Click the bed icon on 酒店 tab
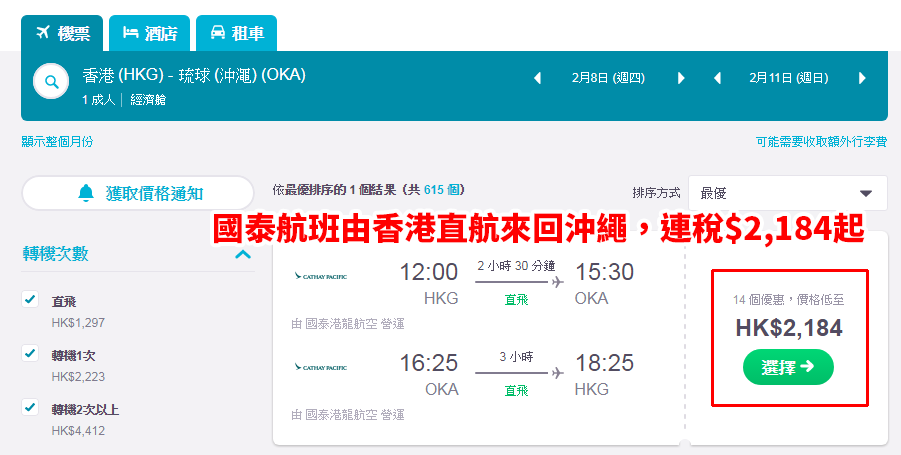Screen dimensions: 901x455 (130, 33)
